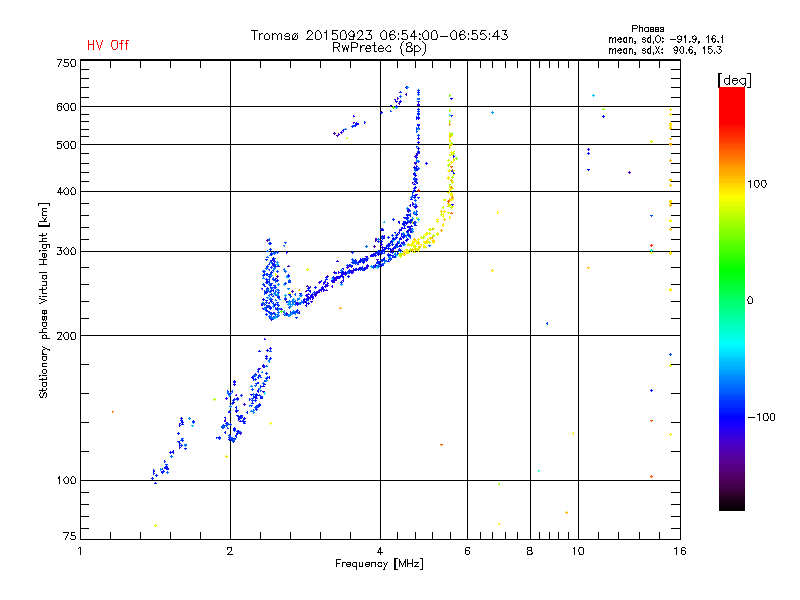
Task: Click the colorbar "100" tick label
Action: [x=757, y=184]
